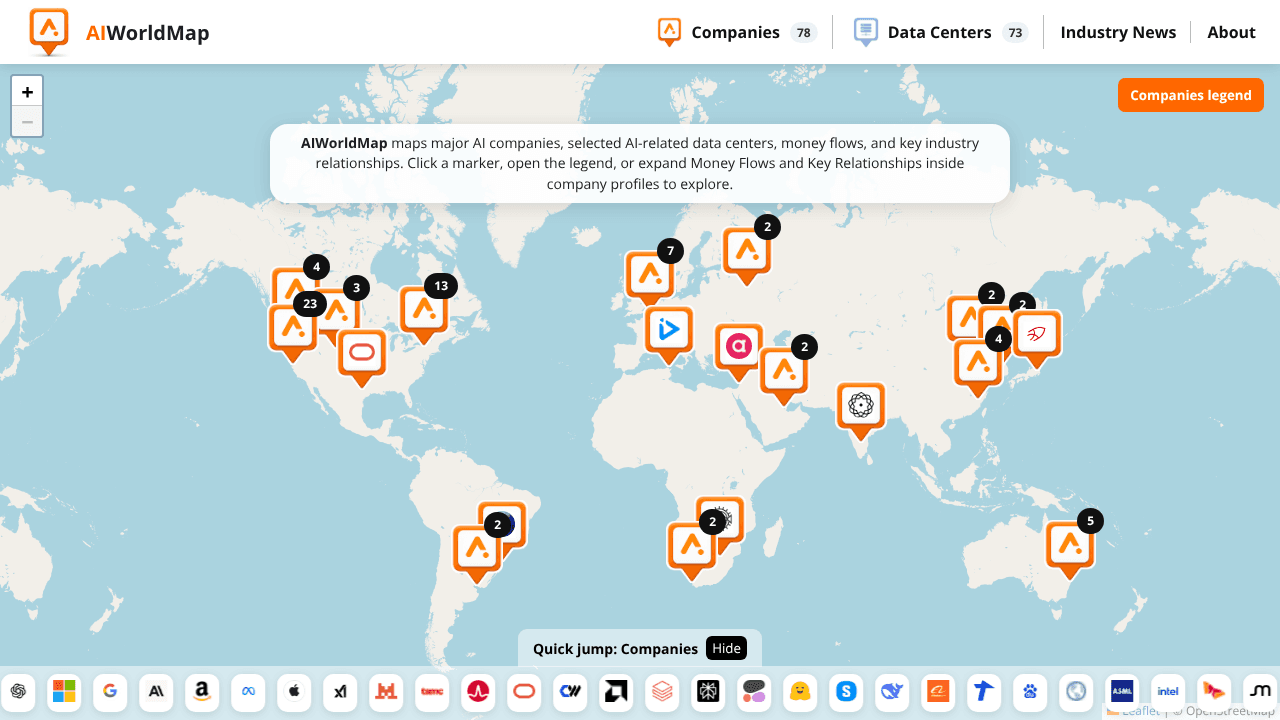Zoom in on the map

coord(27,91)
